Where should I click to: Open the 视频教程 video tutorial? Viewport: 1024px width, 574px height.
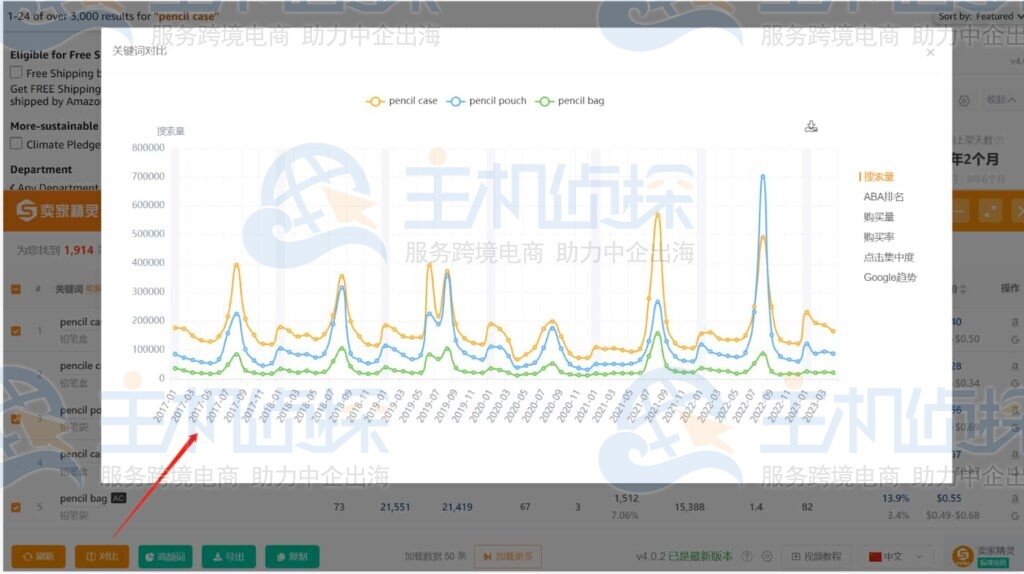816,556
